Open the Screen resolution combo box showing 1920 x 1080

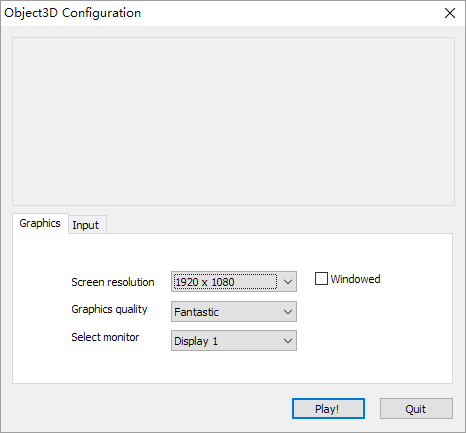click(x=234, y=282)
